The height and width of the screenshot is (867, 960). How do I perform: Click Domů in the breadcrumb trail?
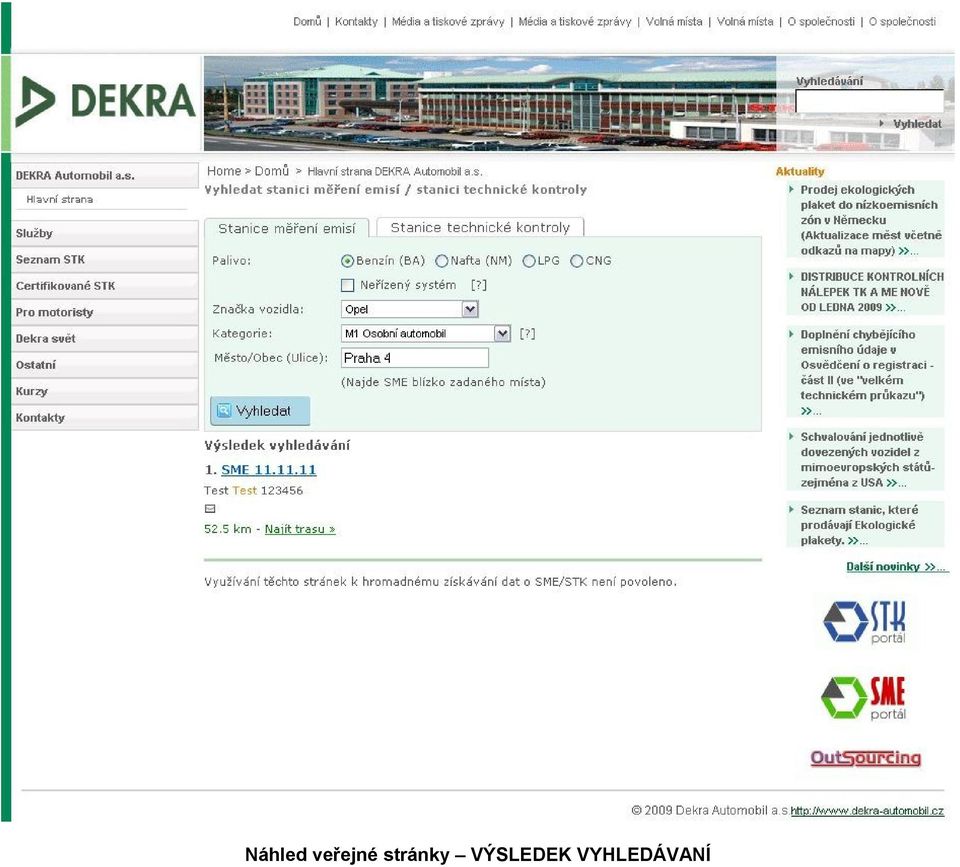[x=272, y=171]
